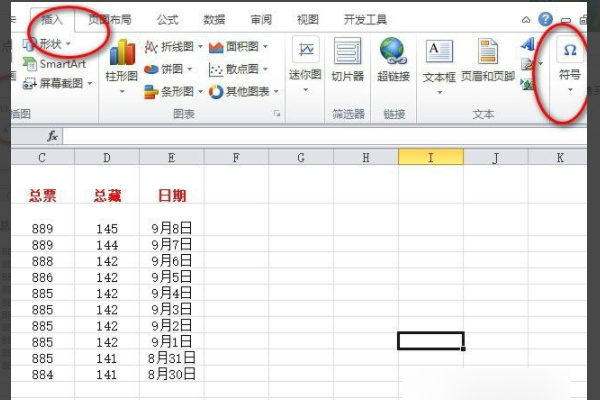Open the 审阅 ribbon tab

coord(261,20)
